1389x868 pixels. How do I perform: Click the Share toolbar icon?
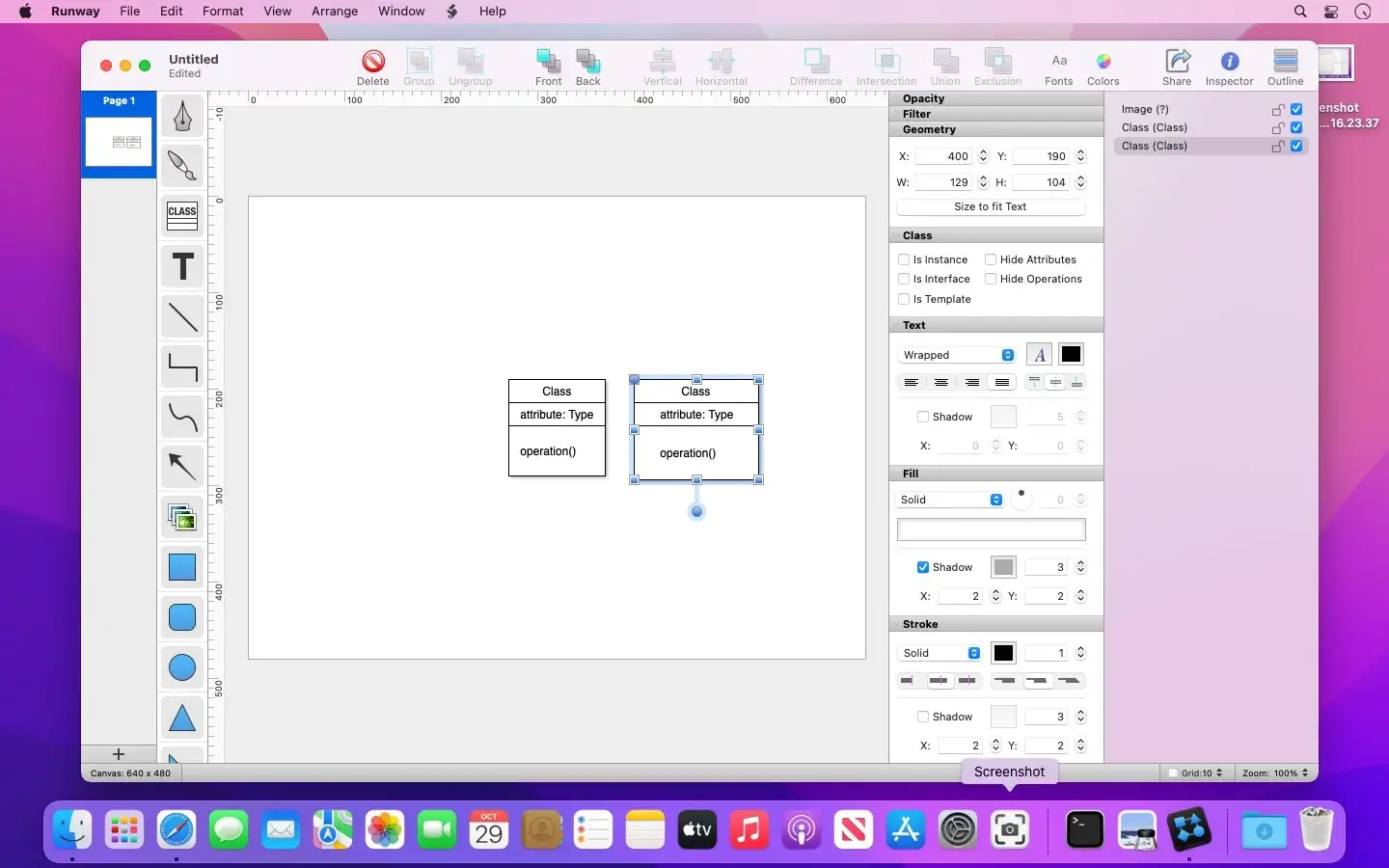(x=1177, y=68)
